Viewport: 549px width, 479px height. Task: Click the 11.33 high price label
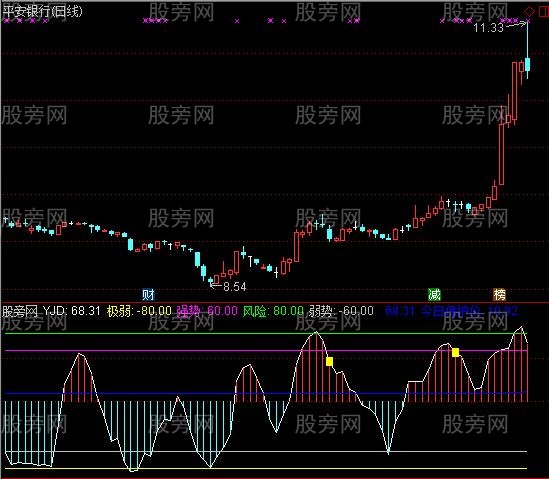coord(488,28)
